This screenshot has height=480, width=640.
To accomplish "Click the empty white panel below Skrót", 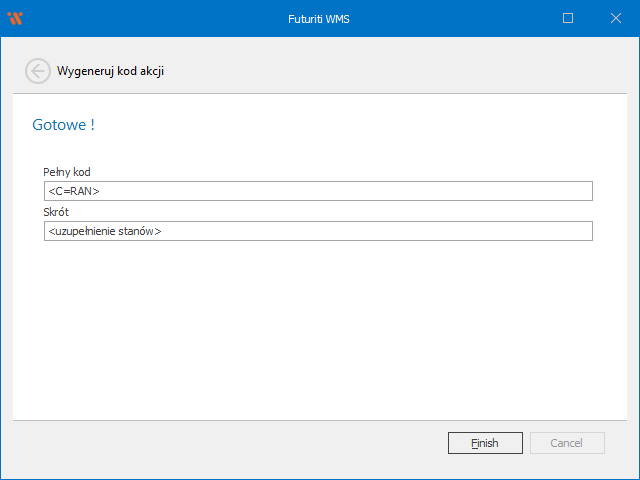I will [318, 330].
